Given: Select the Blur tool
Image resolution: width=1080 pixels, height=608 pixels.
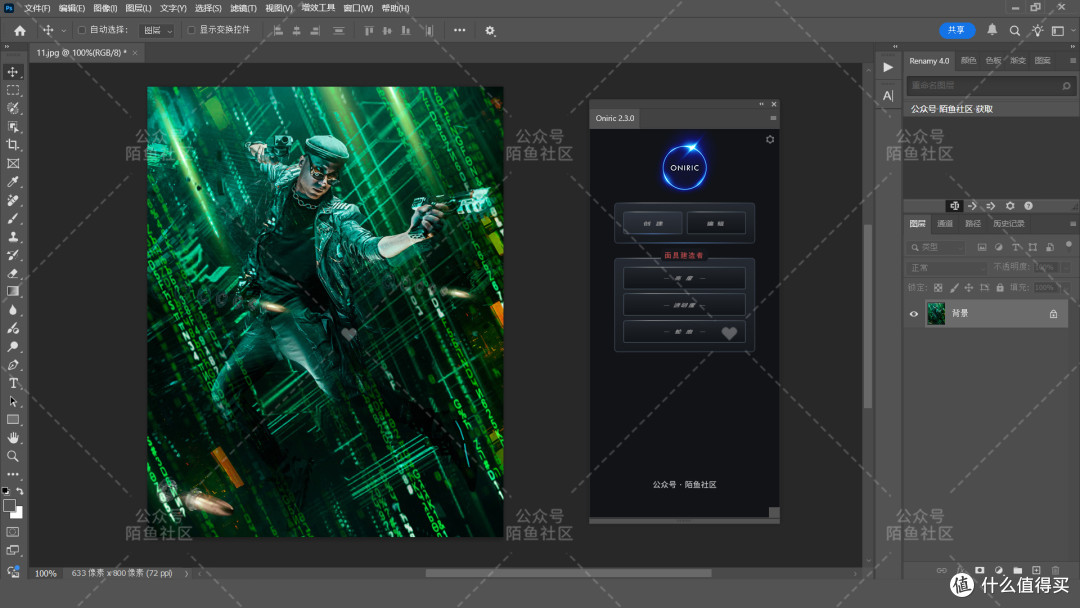Looking at the screenshot, I should (13, 310).
